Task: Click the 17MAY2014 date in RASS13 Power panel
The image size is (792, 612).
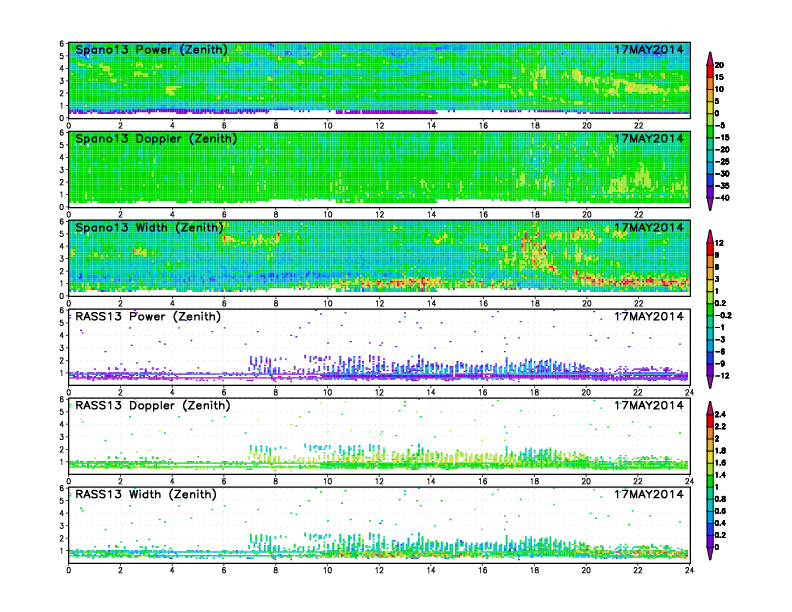Action: (649, 316)
